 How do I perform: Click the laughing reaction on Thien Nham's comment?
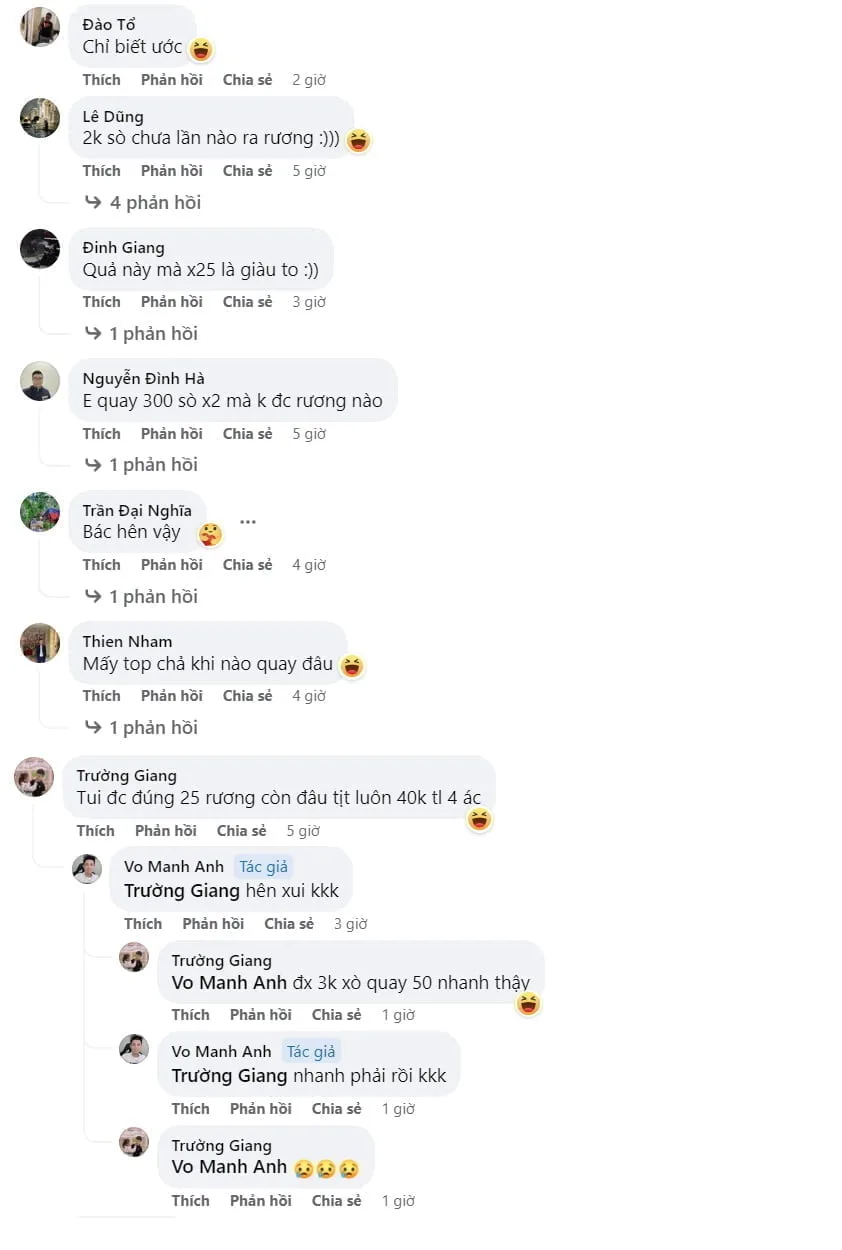pos(351,666)
